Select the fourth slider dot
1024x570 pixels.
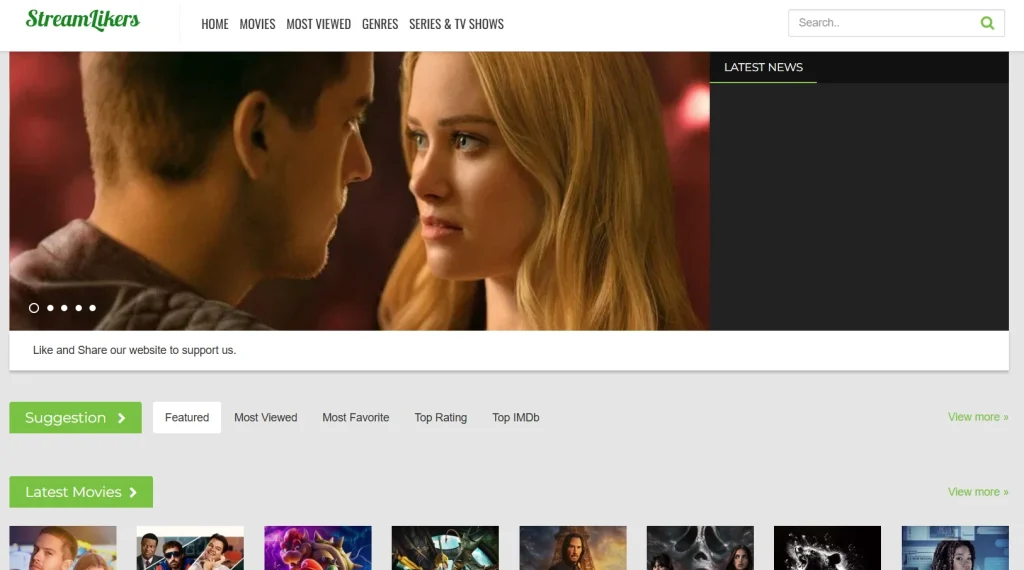click(78, 308)
